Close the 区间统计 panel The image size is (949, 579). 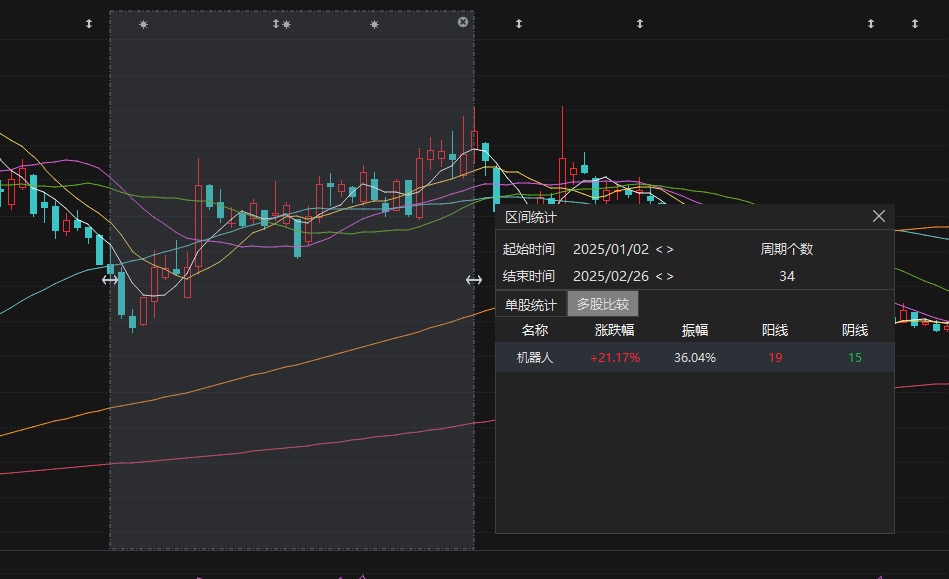[879, 216]
